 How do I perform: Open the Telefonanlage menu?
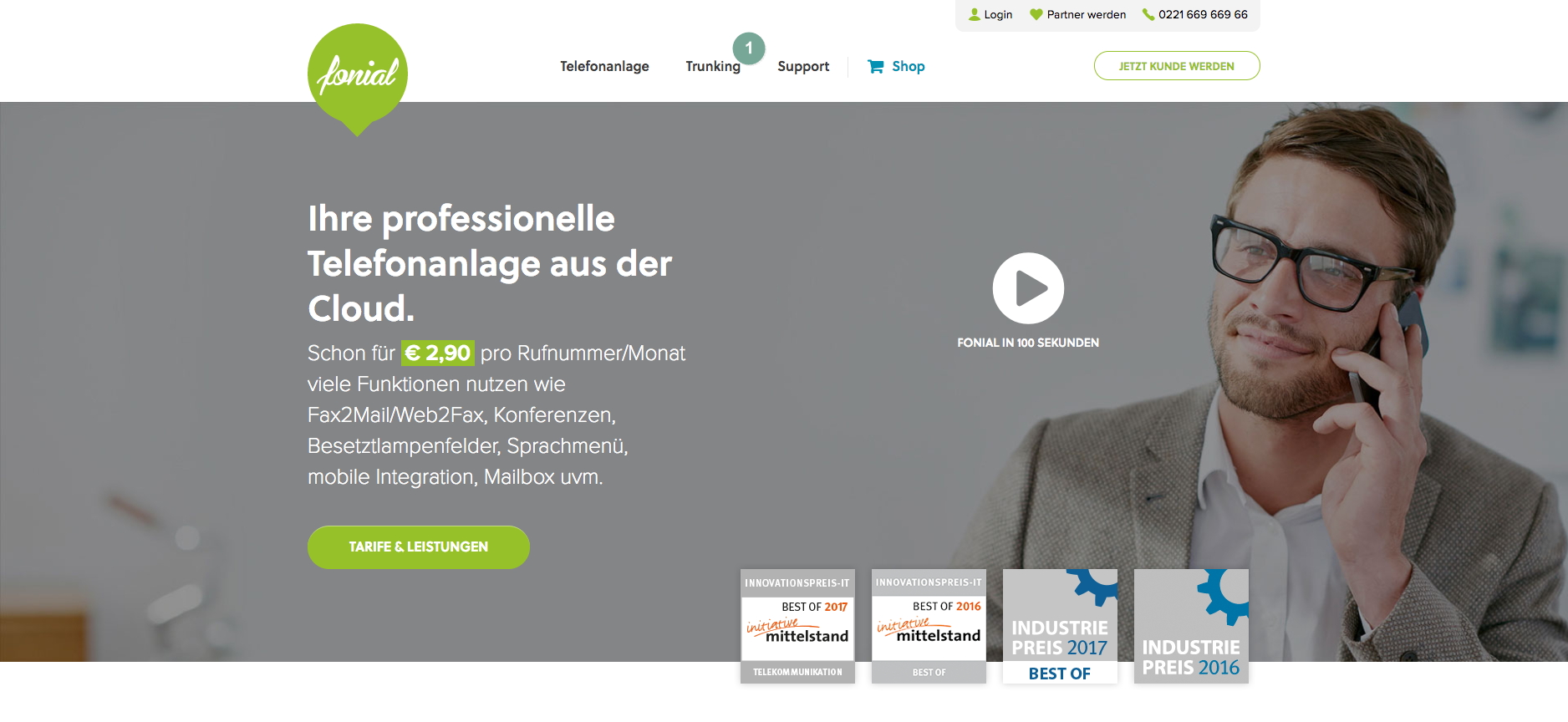604,66
